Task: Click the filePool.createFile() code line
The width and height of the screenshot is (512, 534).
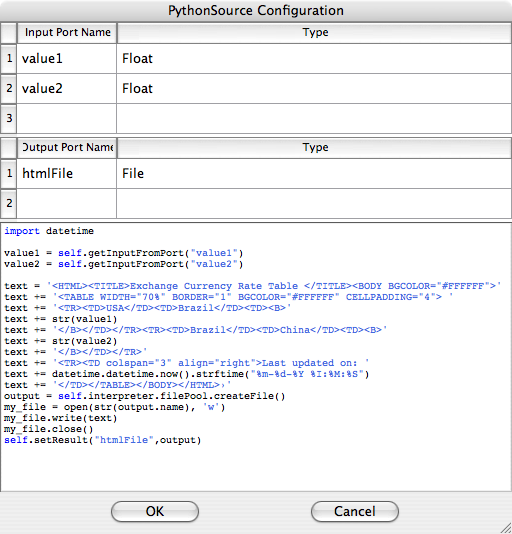Action: (144, 396)
